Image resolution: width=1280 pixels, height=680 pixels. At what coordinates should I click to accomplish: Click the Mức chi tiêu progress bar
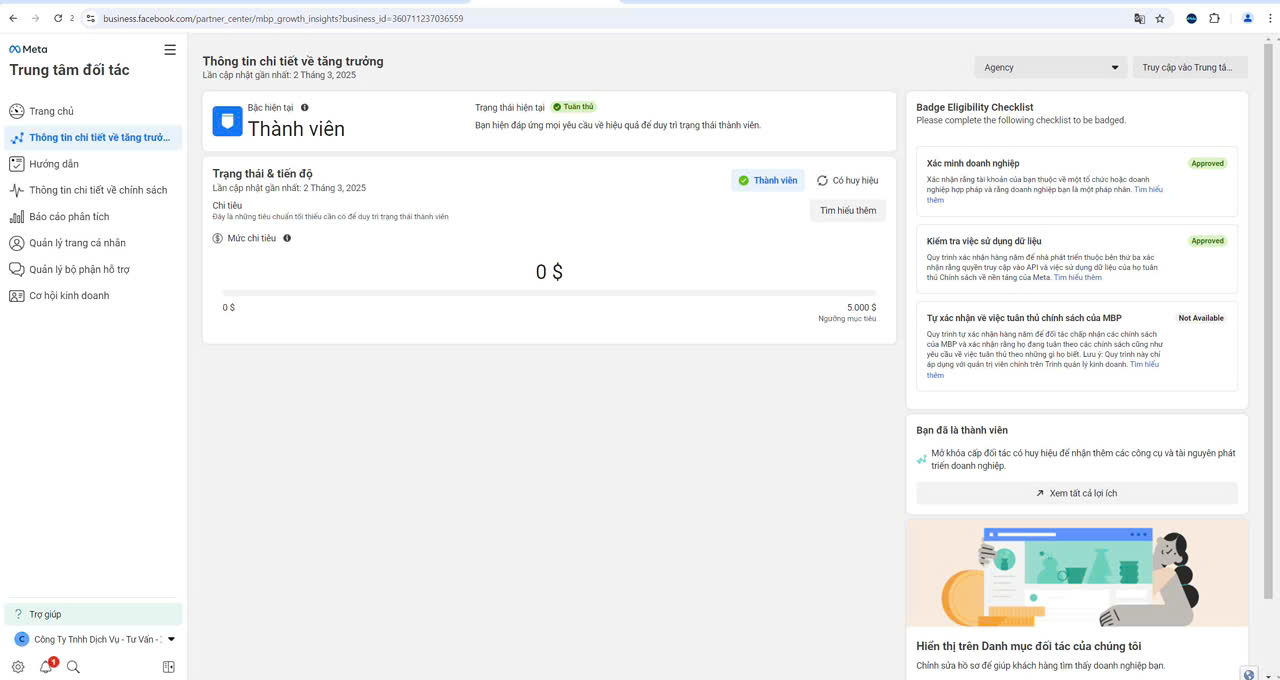pos(549,293)
